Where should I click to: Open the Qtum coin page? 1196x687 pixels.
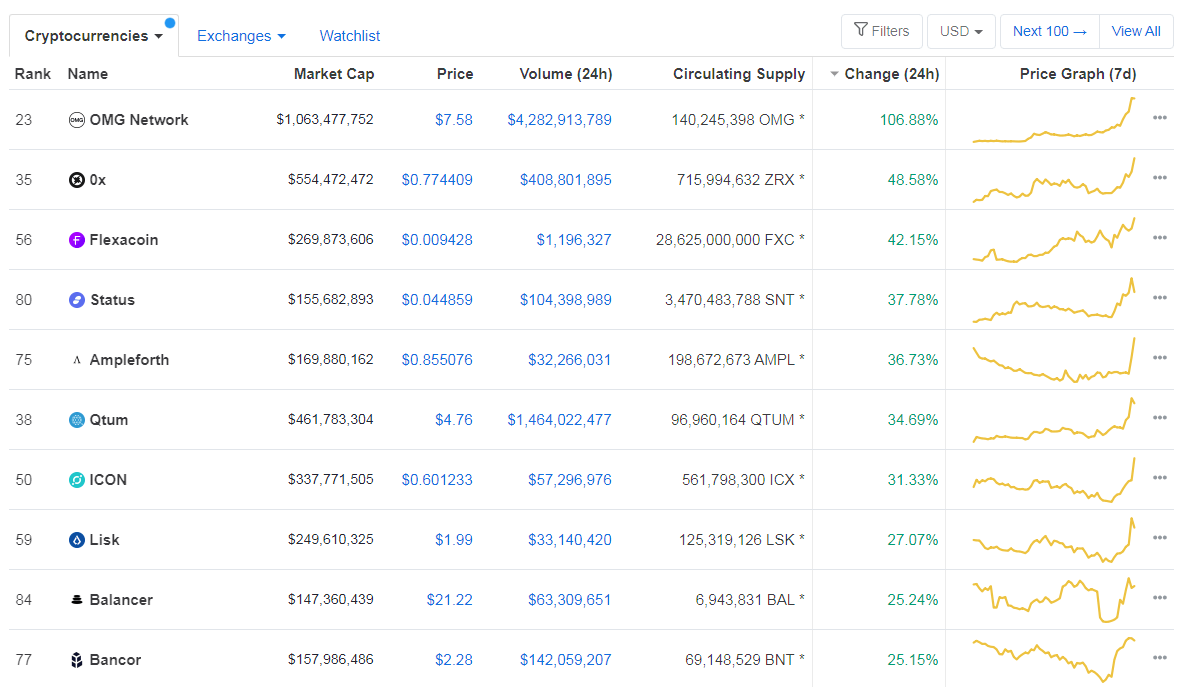tap(108, 420)
